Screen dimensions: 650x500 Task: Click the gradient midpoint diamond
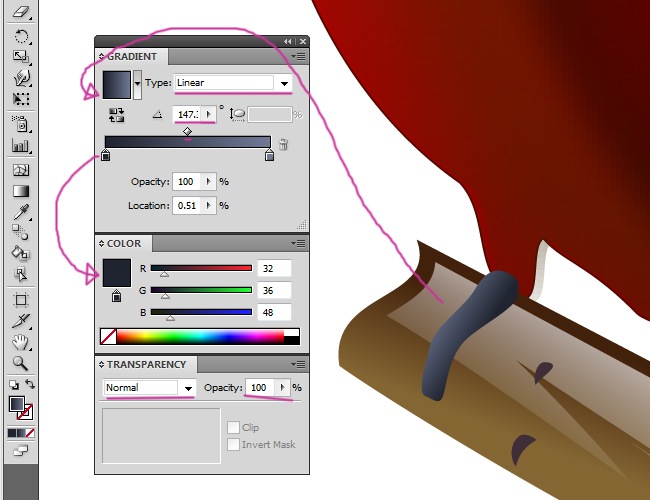pos(187,131)
